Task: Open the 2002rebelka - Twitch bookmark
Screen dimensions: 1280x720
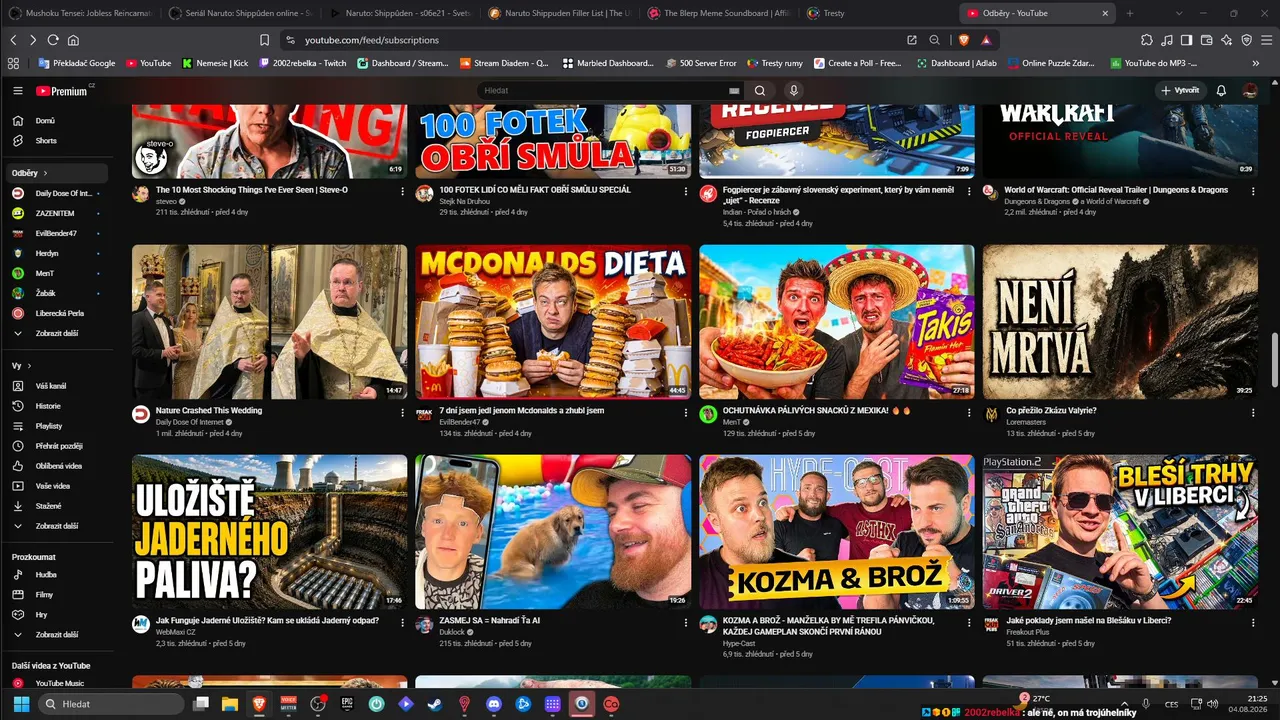Action: tap(302, 63)
